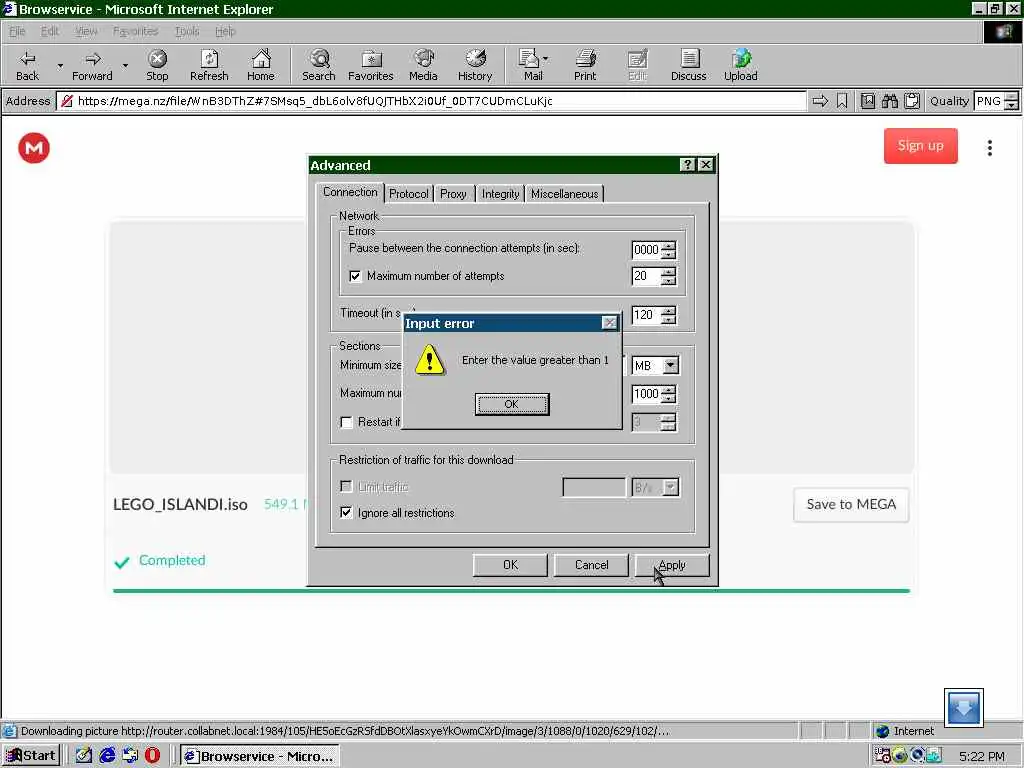Open the Search pane
The image size is (1024, 768).
click(319, 65)
